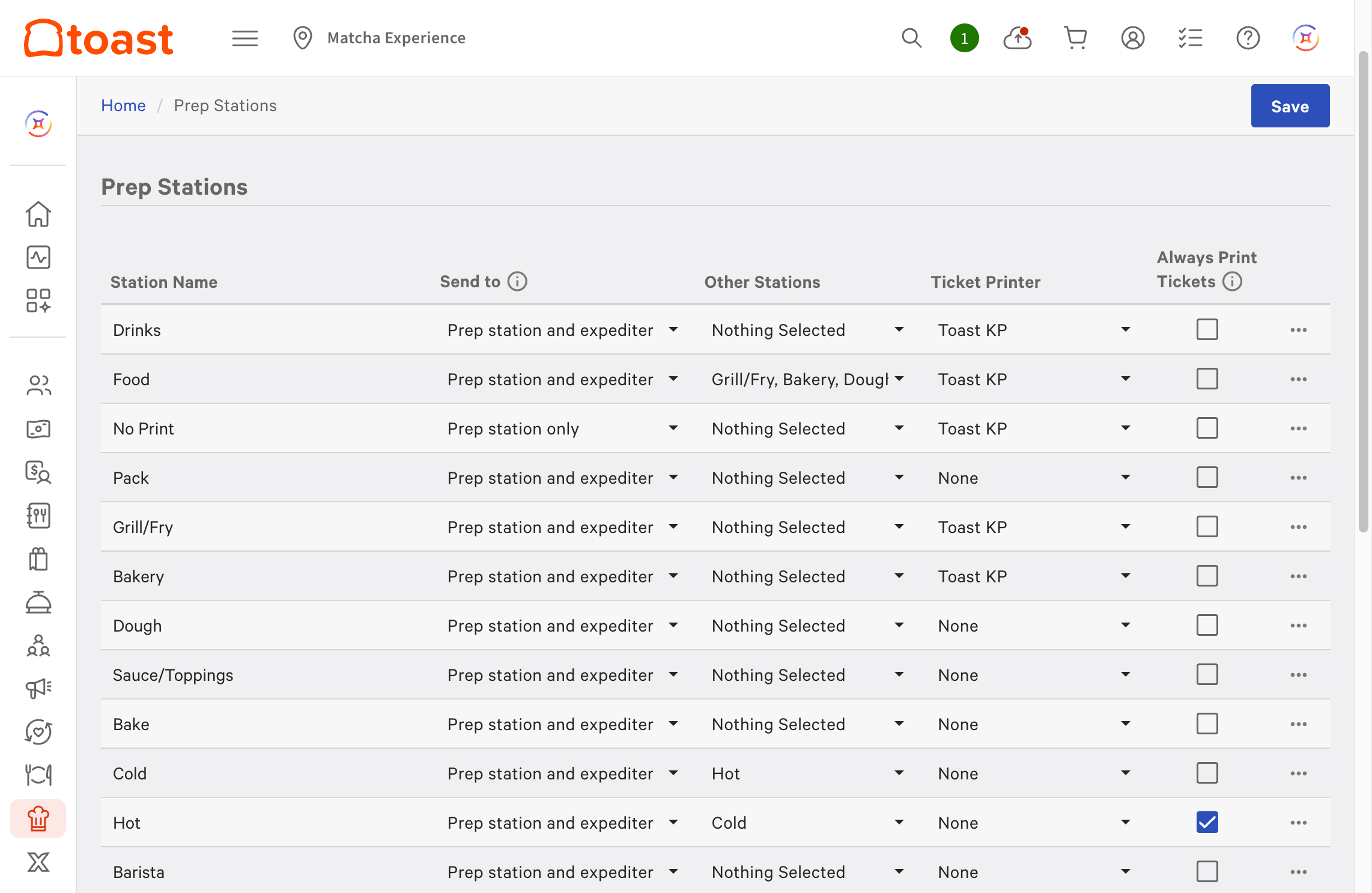Open the menu utensils sidebar icon

coord(38,516)
